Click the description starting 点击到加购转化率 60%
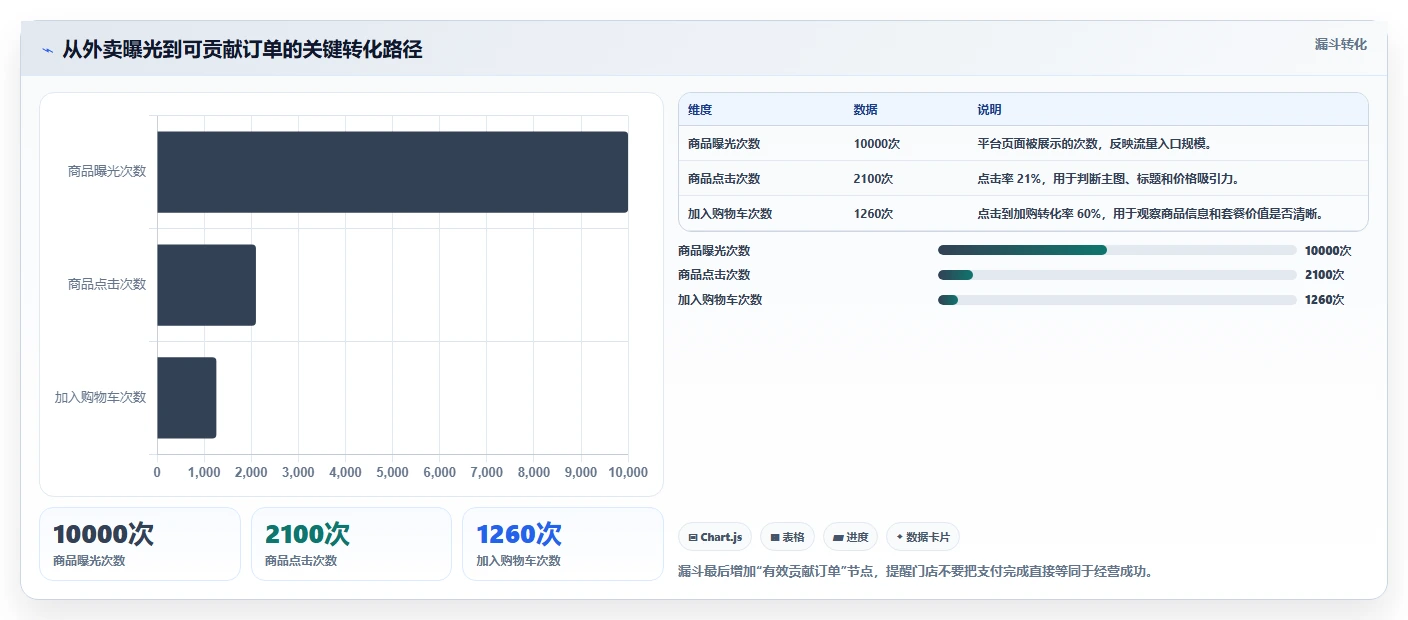Image resolution: width=1408 pixels, height=620 pixels. [x=1150, y=214]
